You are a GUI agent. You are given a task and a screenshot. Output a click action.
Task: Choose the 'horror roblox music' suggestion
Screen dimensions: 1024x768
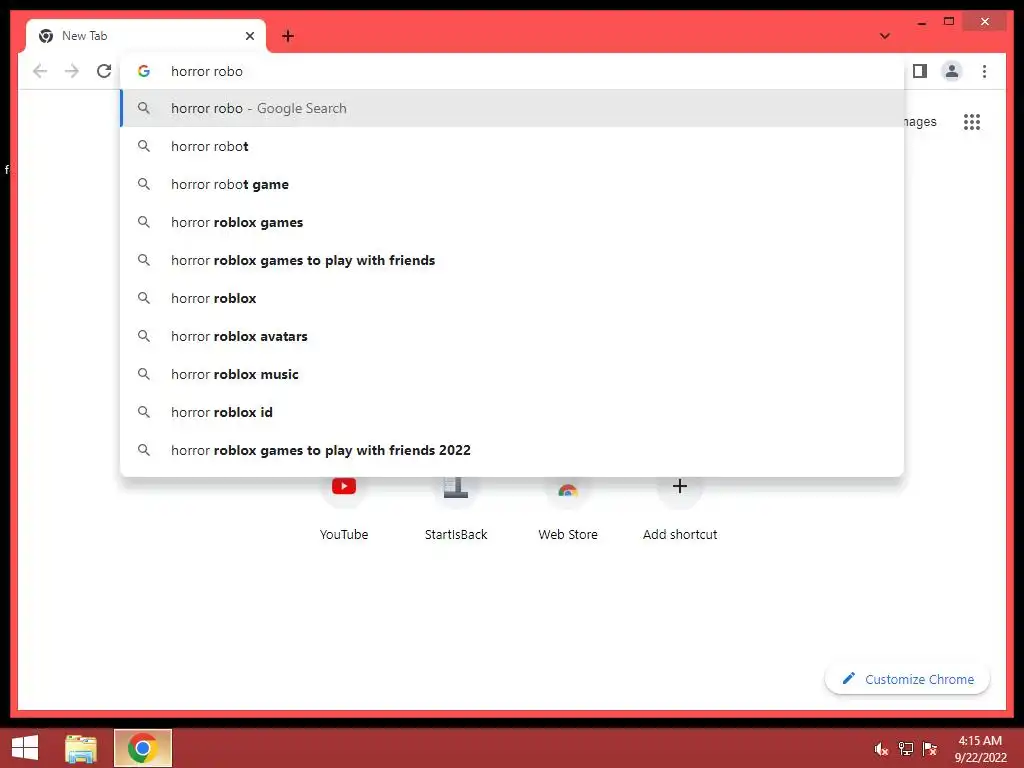tap(512, 374)
